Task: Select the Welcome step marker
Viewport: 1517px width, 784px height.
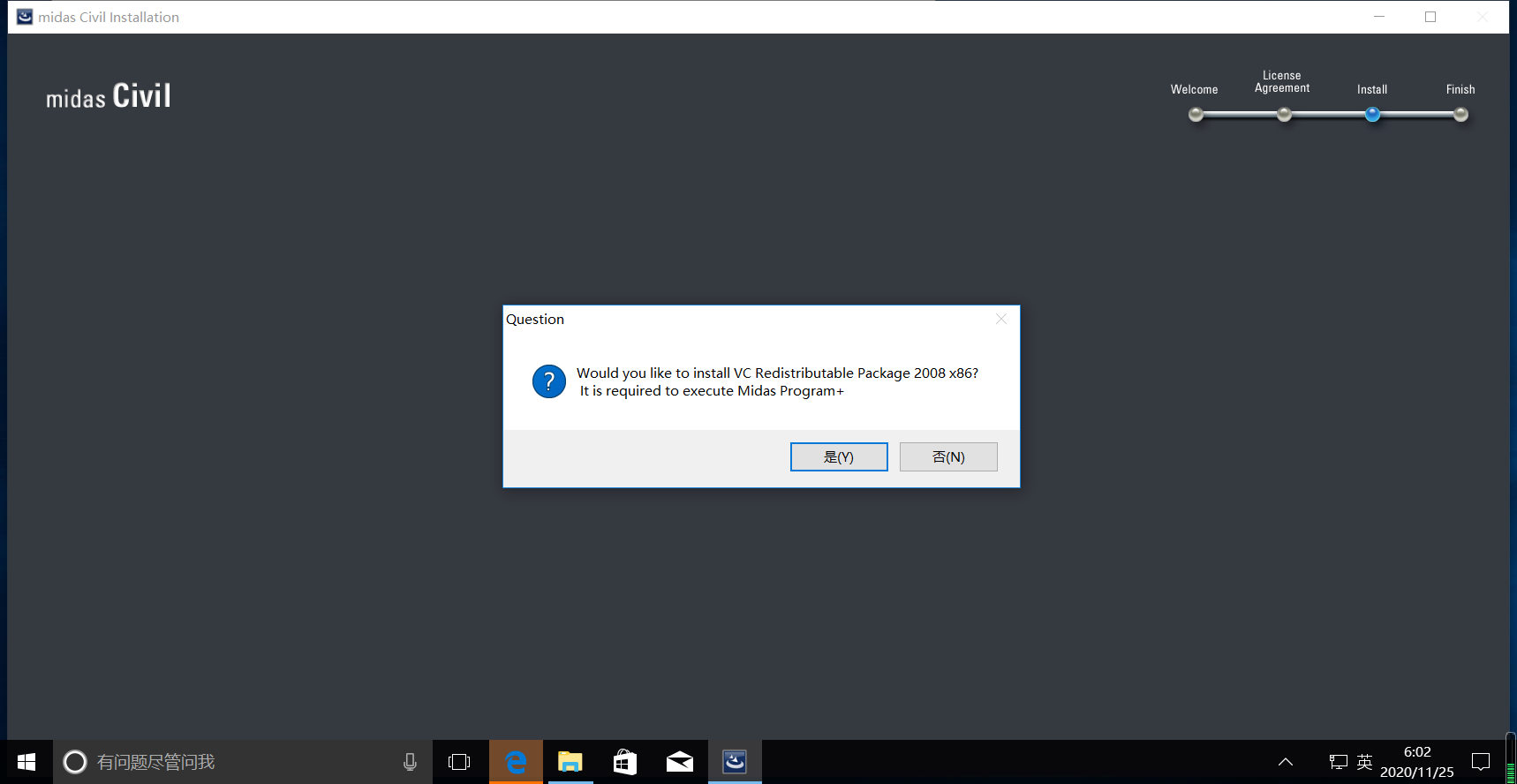Action: coord(1196,114)
